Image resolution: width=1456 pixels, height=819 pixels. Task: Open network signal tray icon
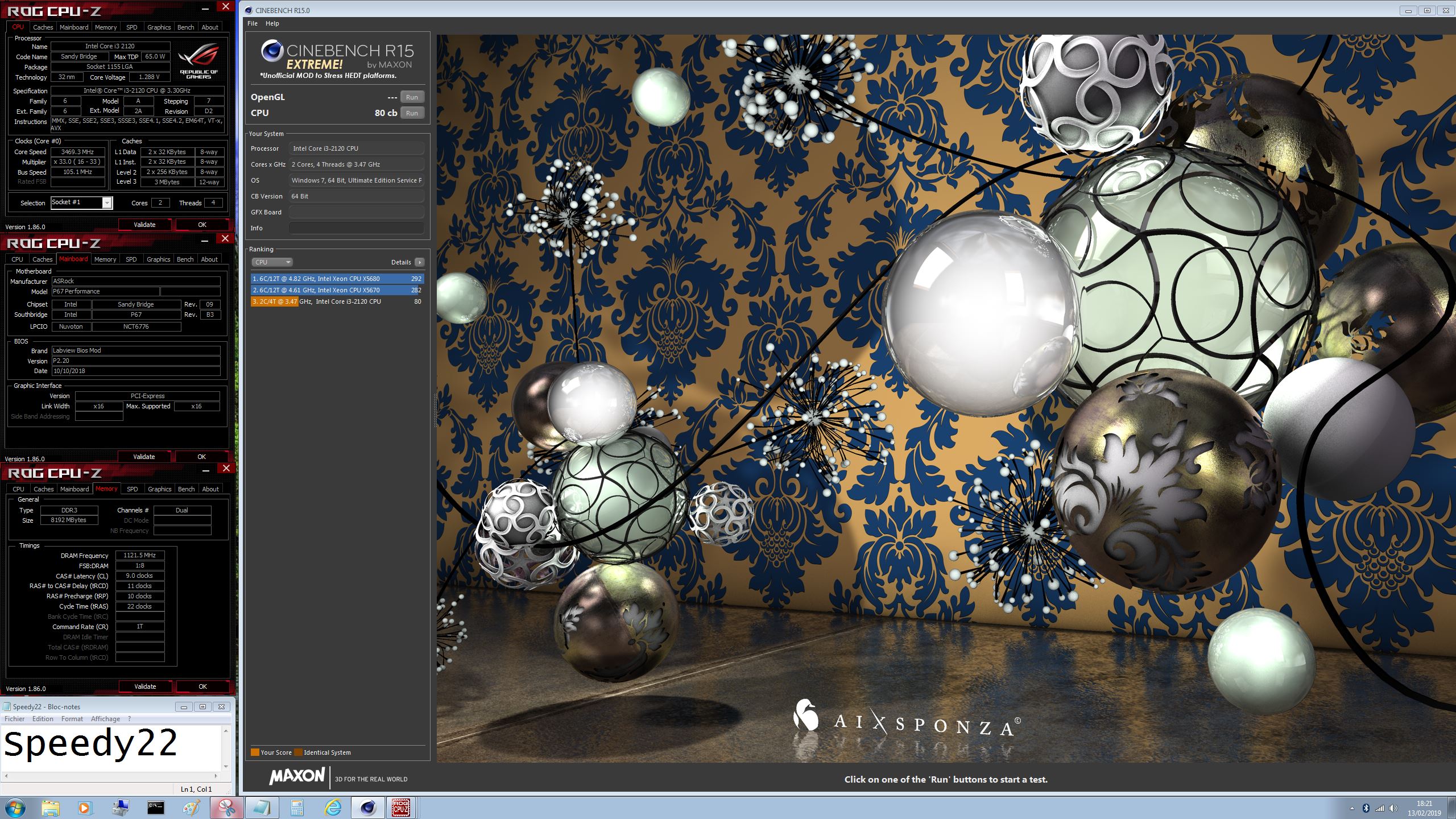1380,808
